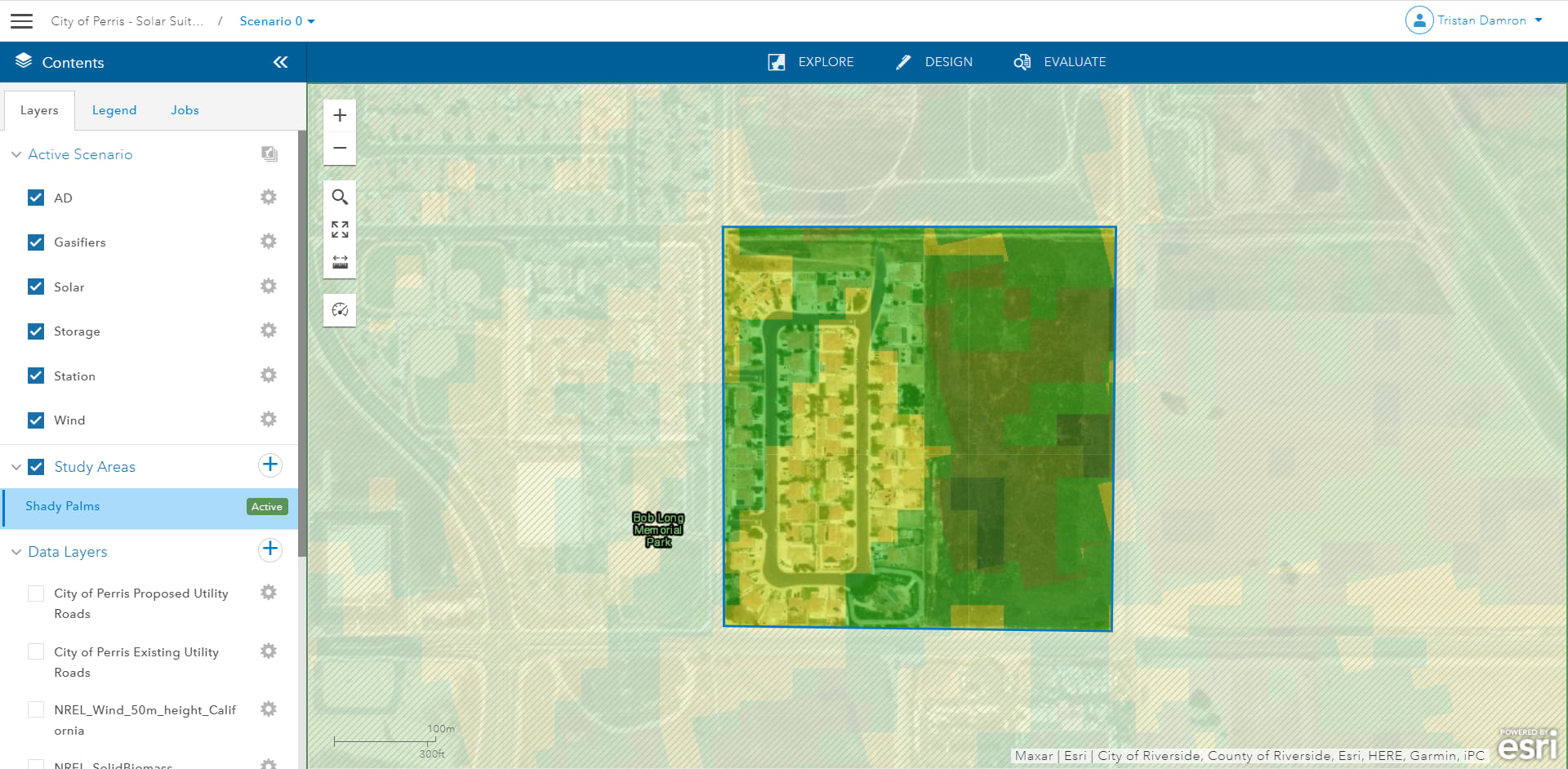Click the Data Layers heading

click(68, 552)
